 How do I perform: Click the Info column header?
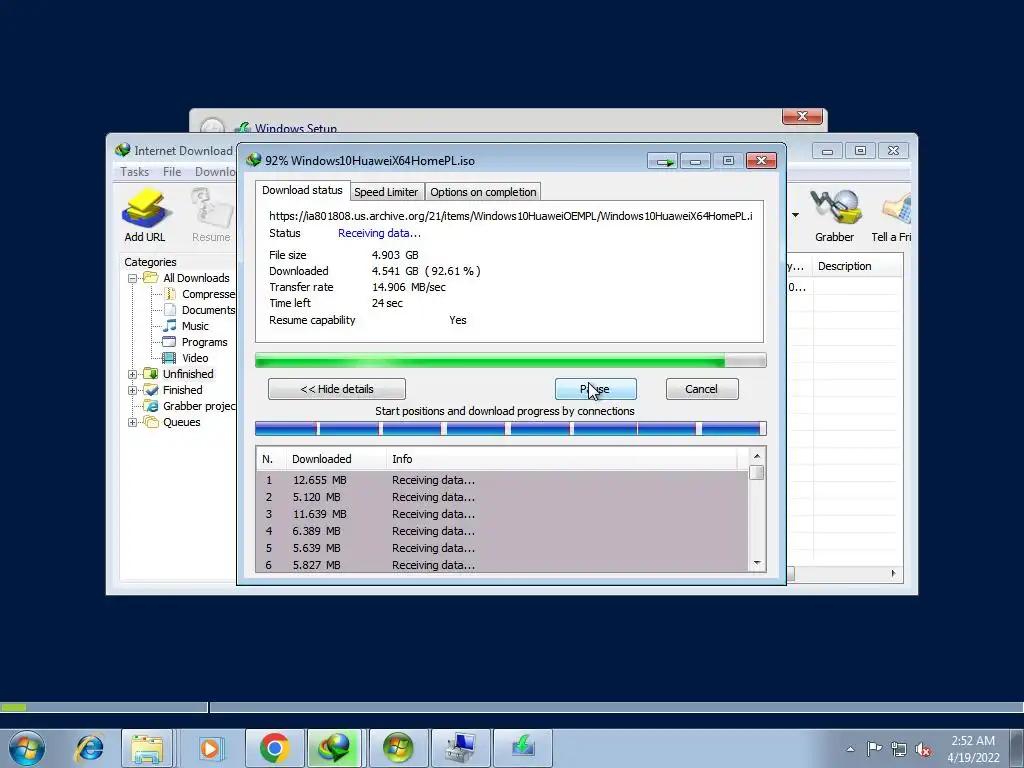coord(562,459)
